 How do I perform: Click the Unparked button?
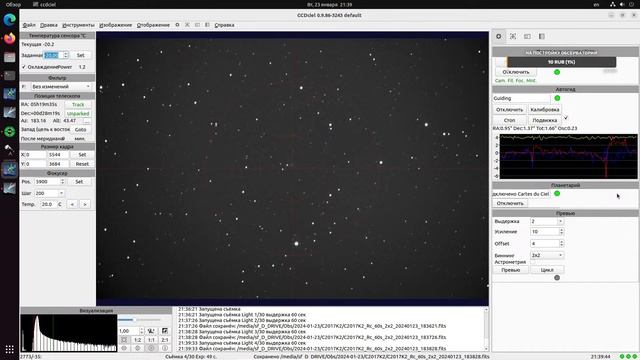point(78,113)
